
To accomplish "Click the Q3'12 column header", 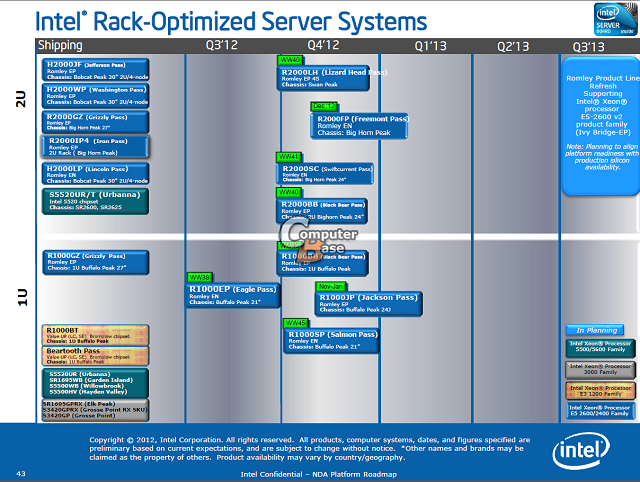I will (x=222, y=45).
